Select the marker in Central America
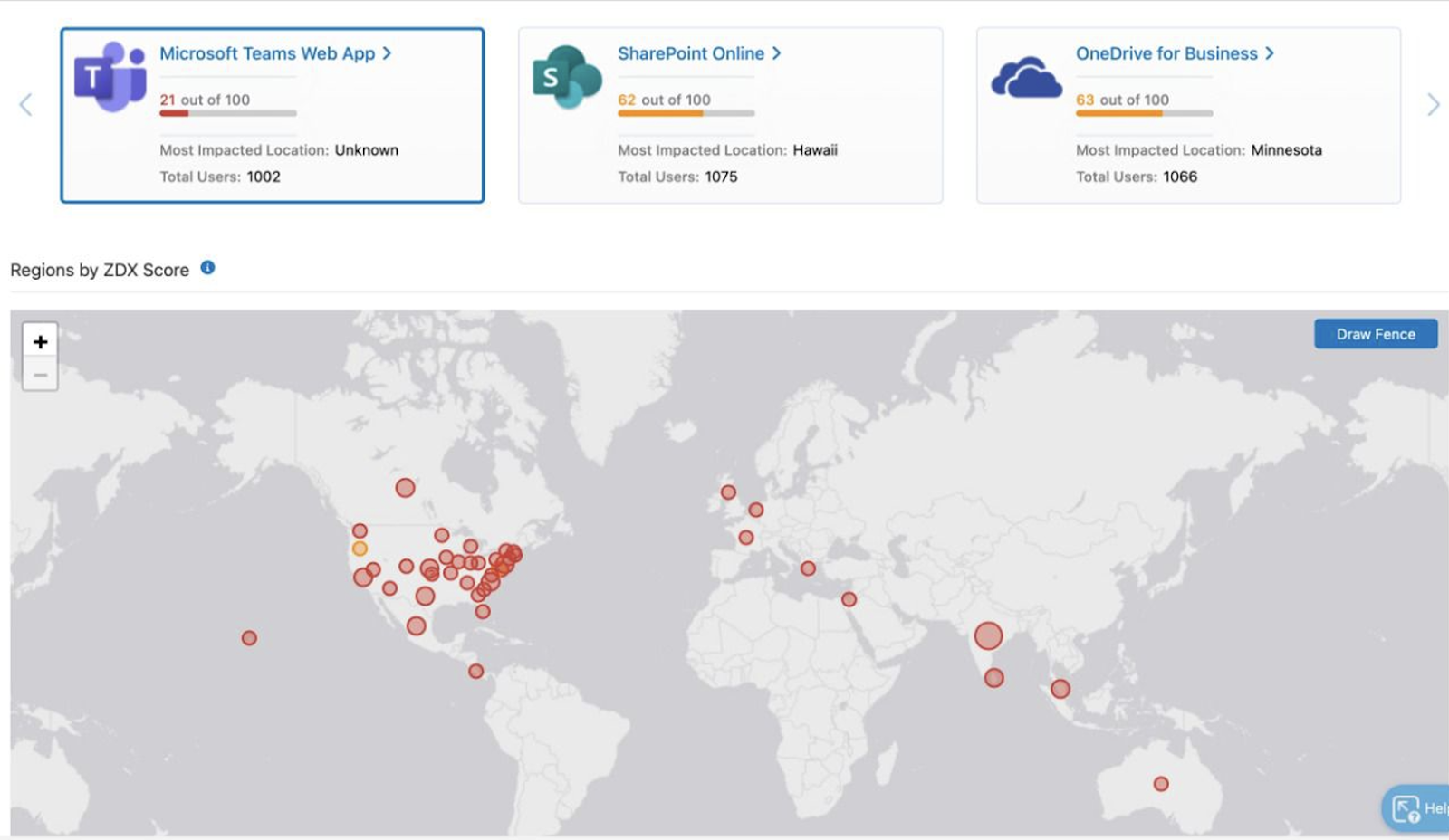 tap(475, 671)
